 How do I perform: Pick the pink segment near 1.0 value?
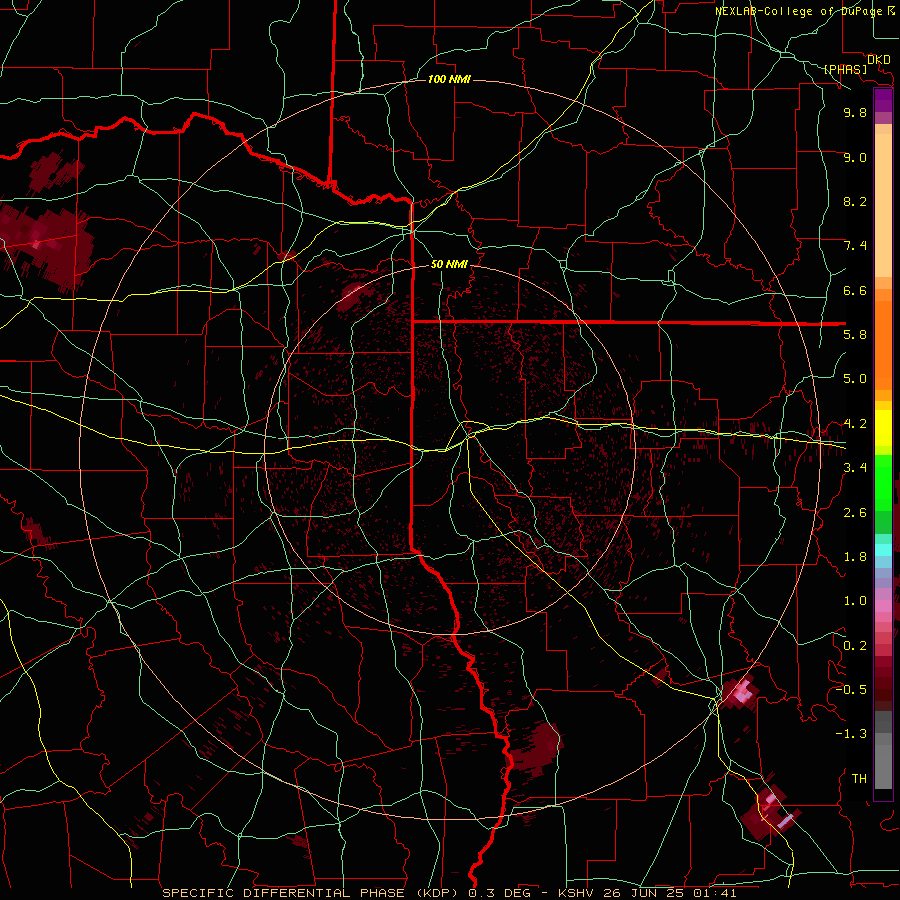click(883, 605)
